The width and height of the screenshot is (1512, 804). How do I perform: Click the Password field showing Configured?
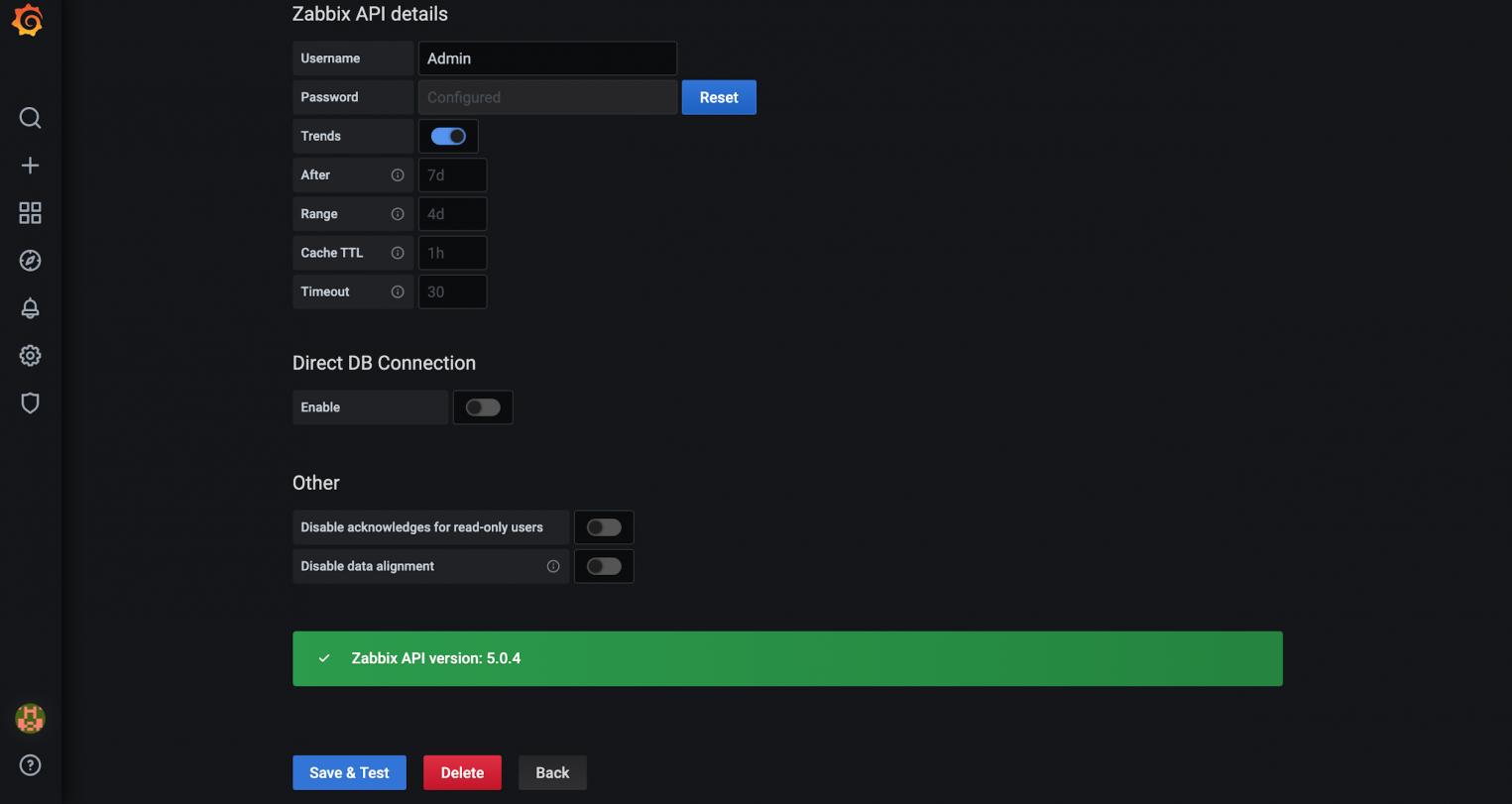[x=547, y=97]
